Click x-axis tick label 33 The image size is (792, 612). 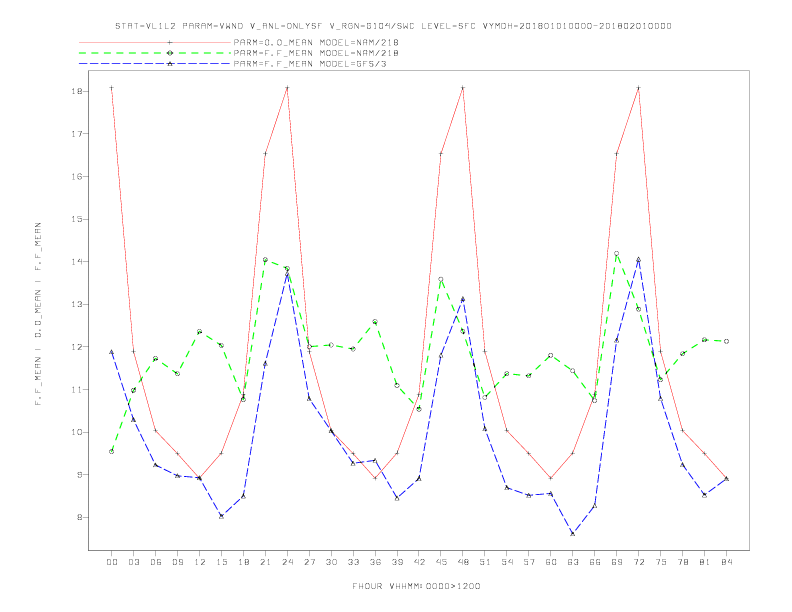point(353,562)
